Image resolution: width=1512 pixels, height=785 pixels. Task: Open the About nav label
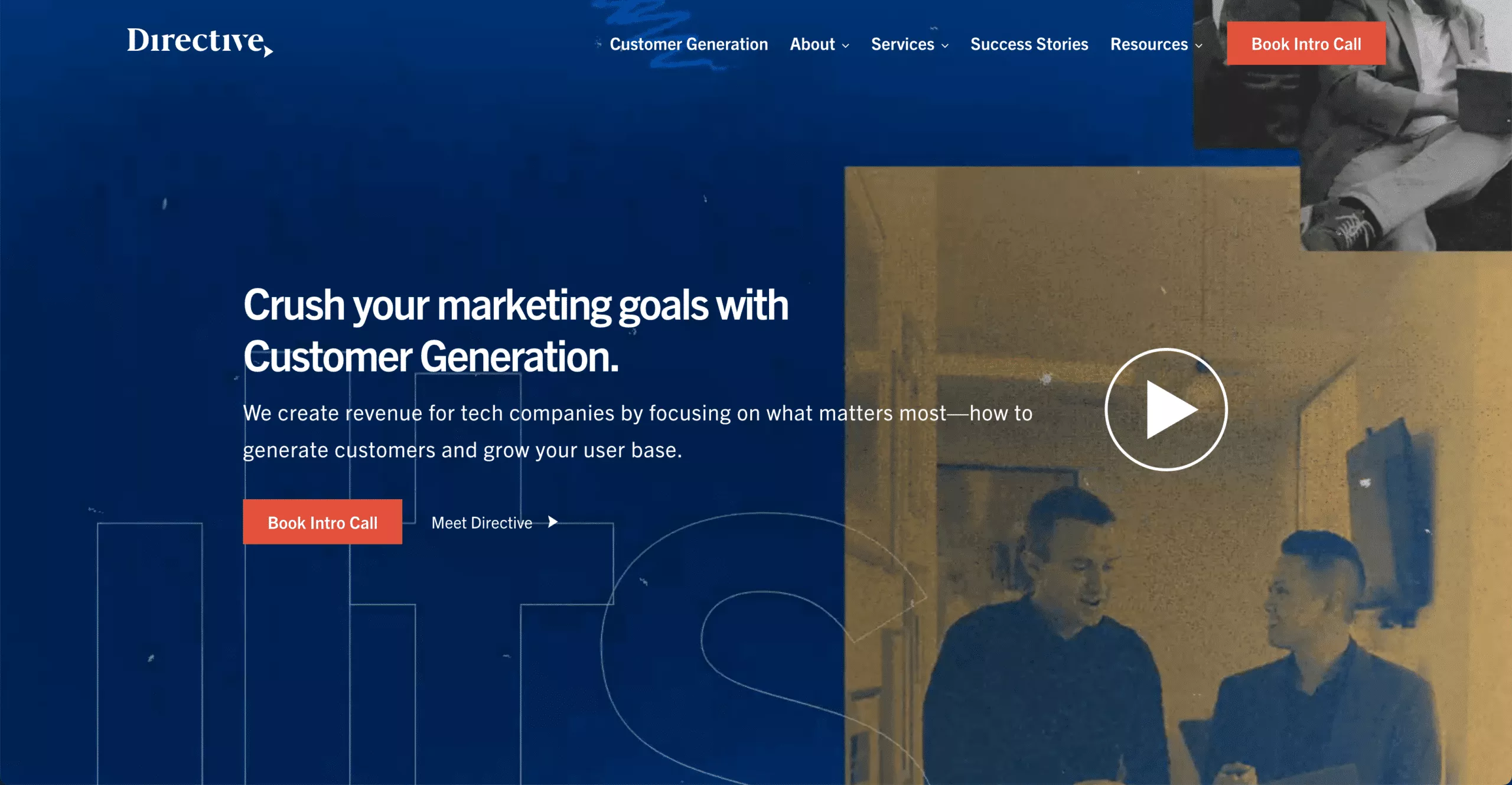pos(812,44)
